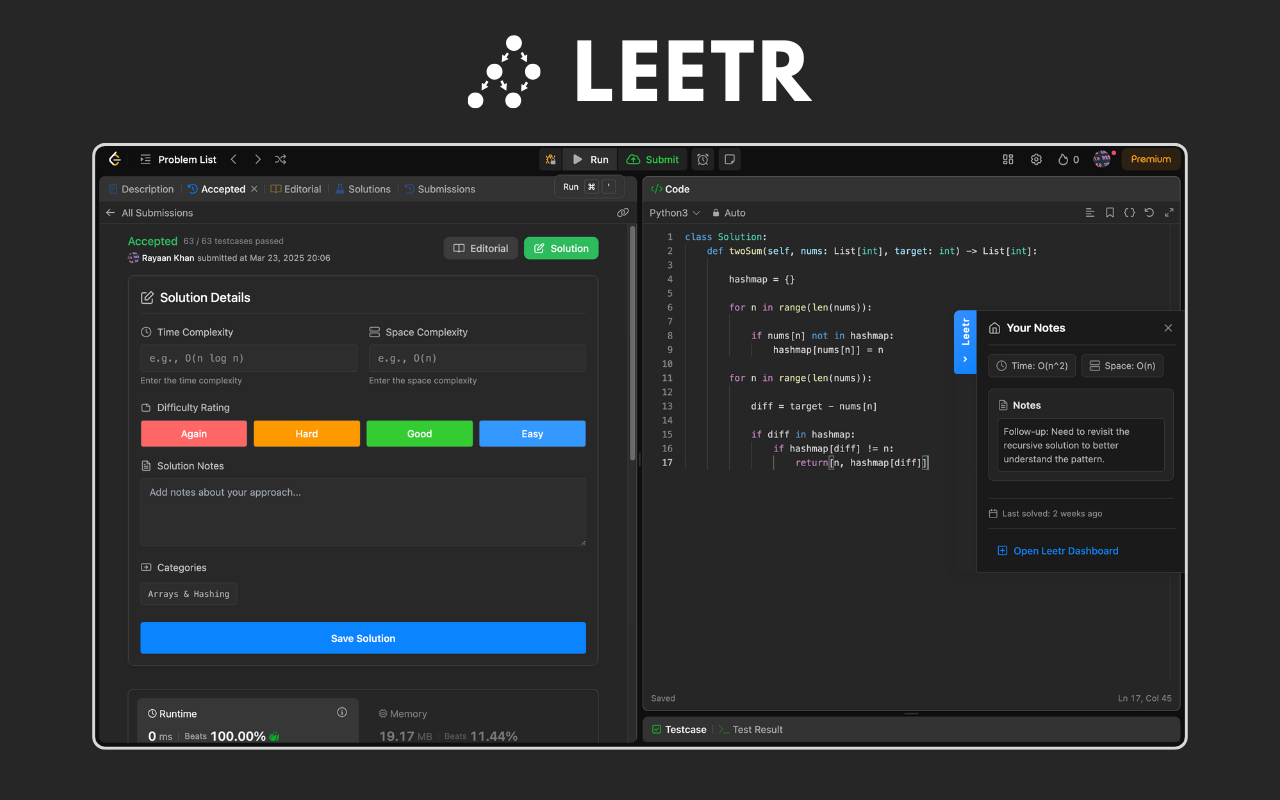
Task: Open the Problem List panel
Action: click(x=178, y=159)
